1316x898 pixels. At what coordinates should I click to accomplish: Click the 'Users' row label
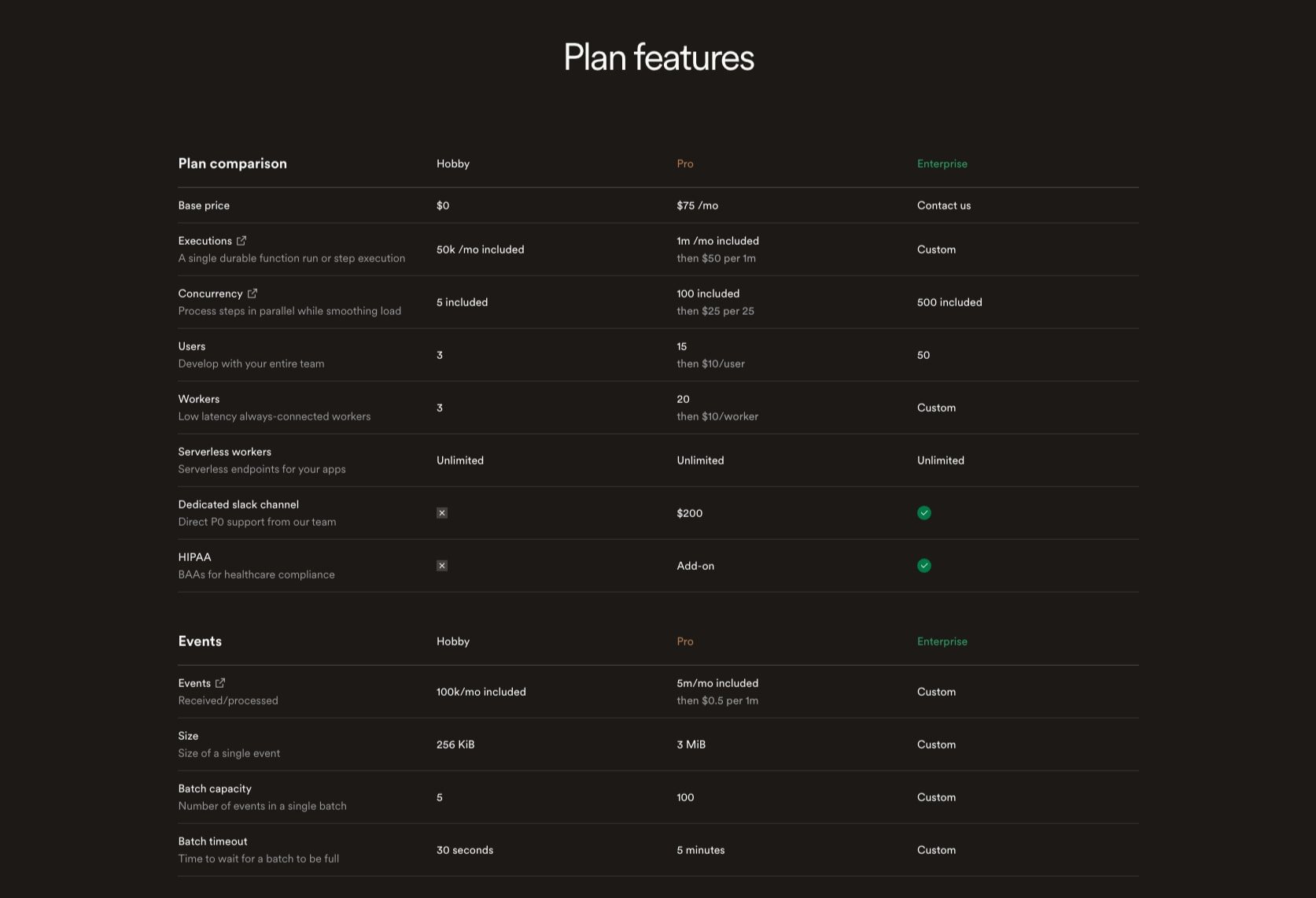[192, 346]
